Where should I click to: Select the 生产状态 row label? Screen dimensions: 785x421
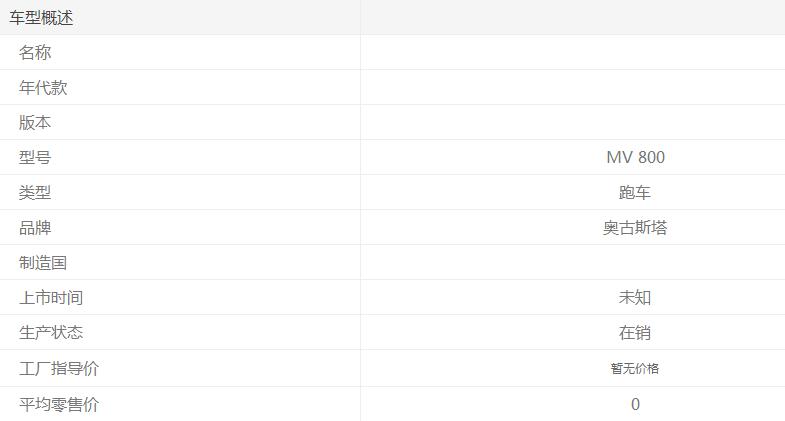[x=51, y=332]
